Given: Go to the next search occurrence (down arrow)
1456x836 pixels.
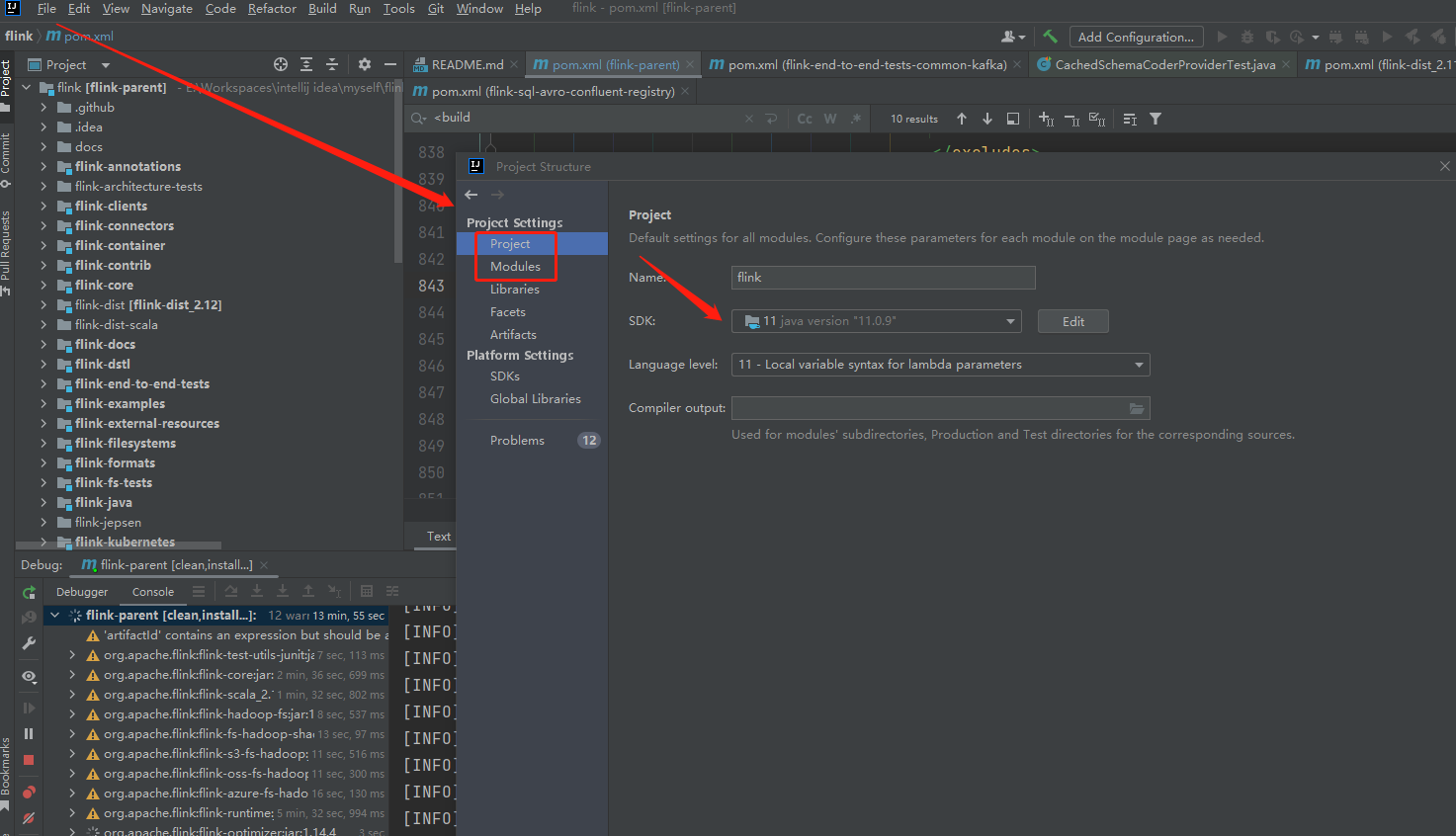Looking at the screenshot, I should (x=987, y=119).
